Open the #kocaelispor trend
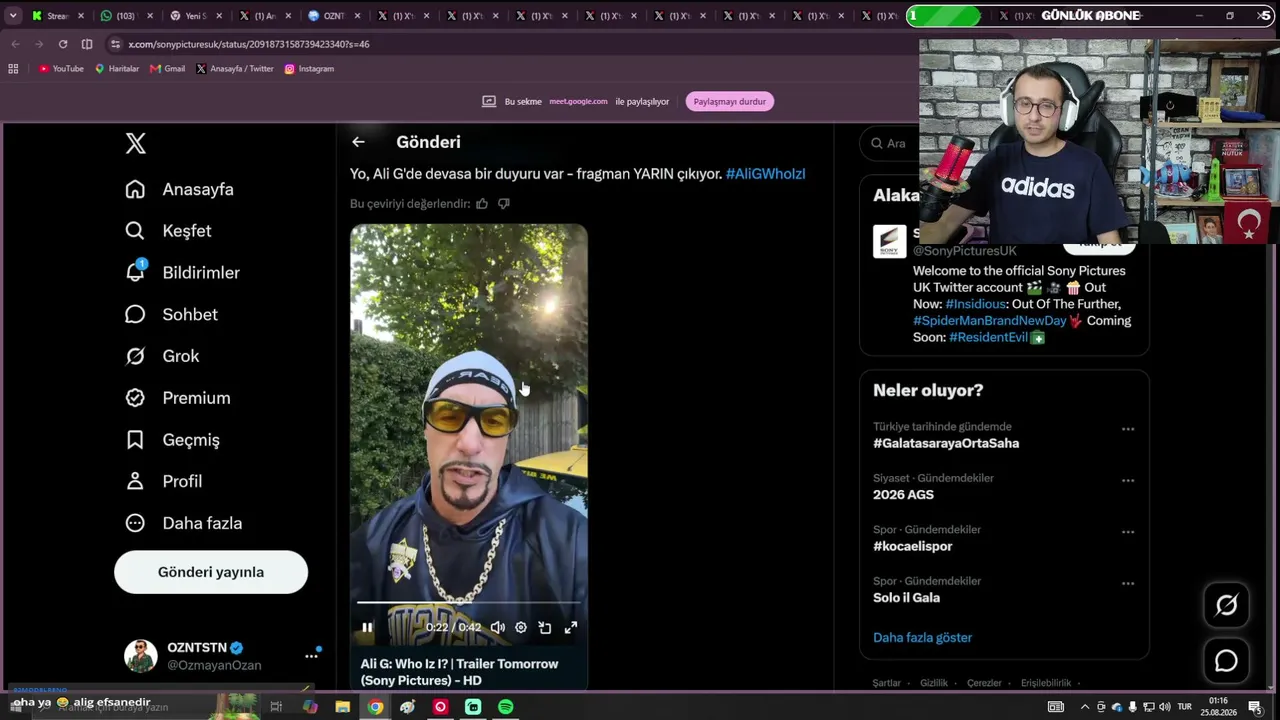 click(912, 547)
